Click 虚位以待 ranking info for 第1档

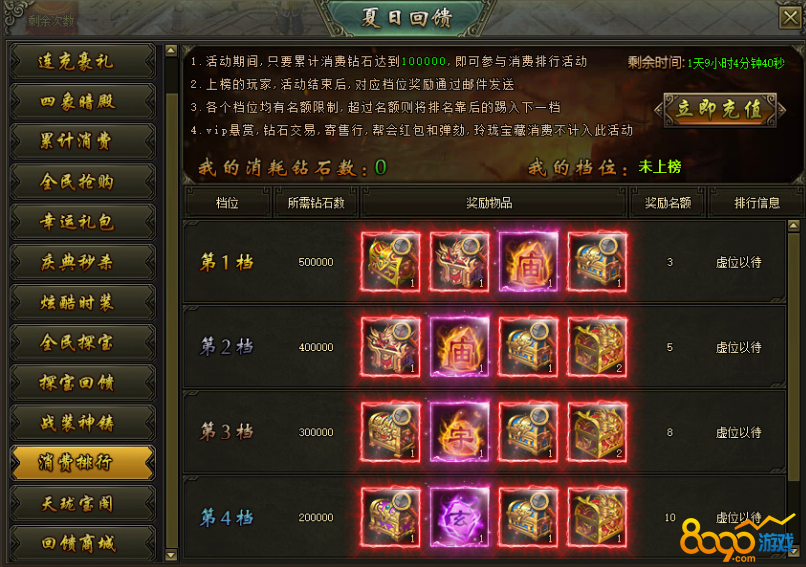(x=739, y=262)
